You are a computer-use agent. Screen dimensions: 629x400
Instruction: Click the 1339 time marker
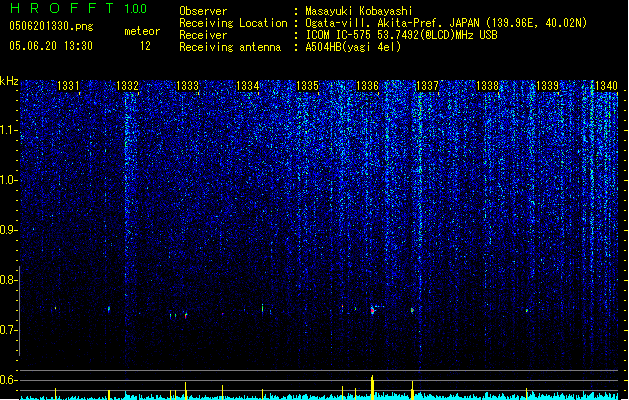pyautogui.click(x=548, y=86)
